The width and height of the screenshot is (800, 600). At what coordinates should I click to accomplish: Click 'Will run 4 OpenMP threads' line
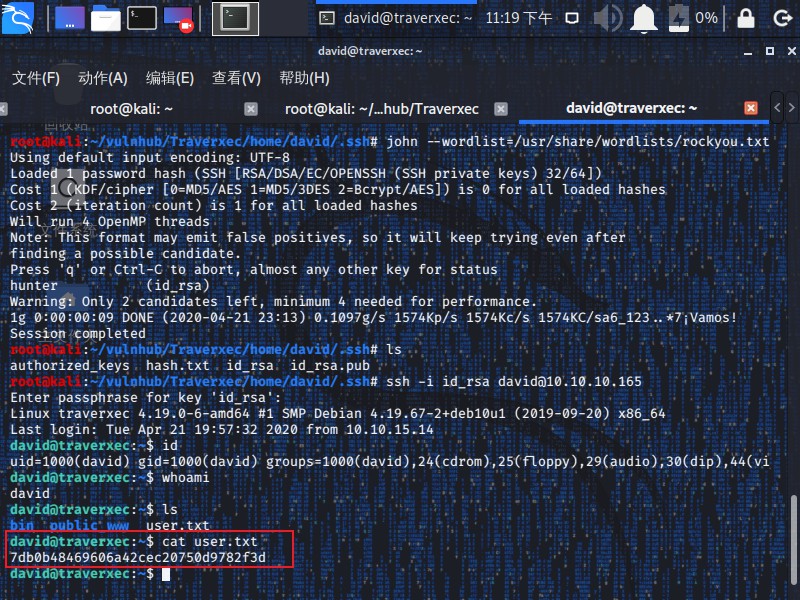click(110, 221)
